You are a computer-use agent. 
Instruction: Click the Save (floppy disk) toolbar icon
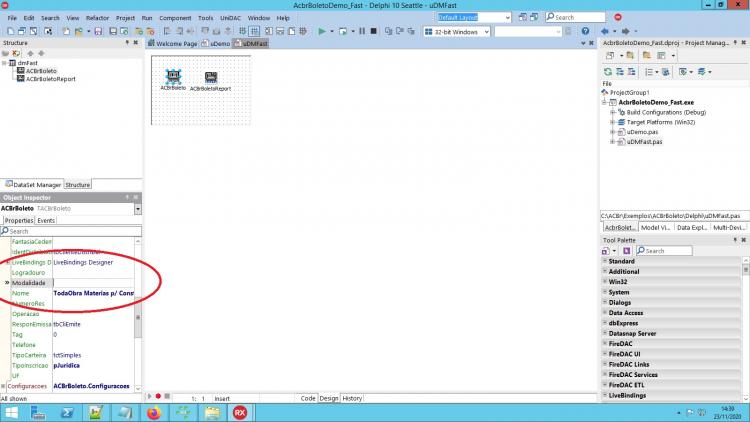tap(98, 31)
